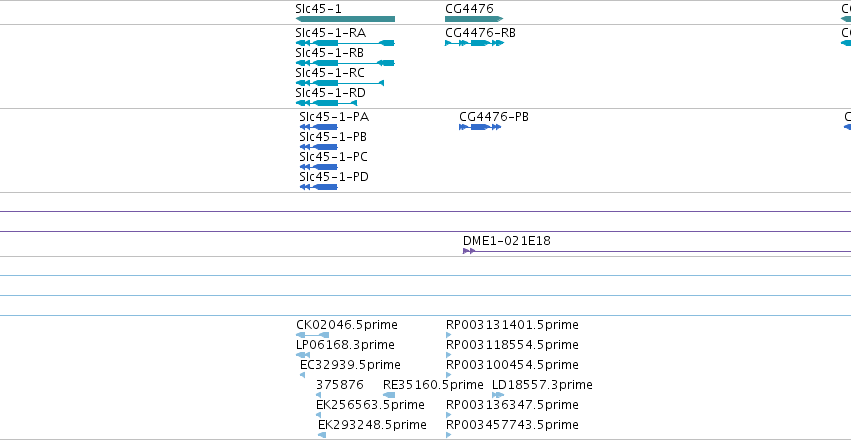Click the Slc45-1-RB label text
The height and width of the screenshot is (440, 851).
tap(329, 53)
